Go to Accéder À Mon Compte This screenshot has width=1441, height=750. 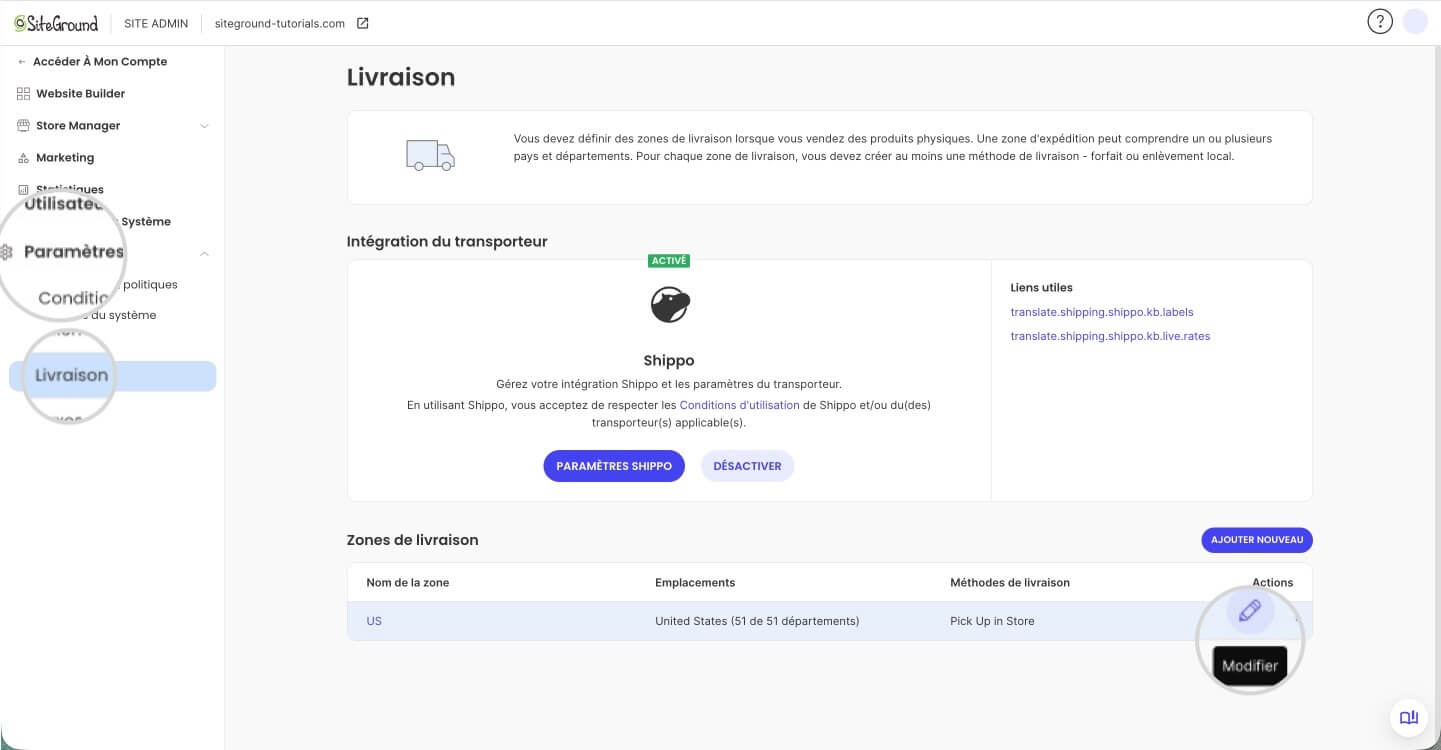100,62
